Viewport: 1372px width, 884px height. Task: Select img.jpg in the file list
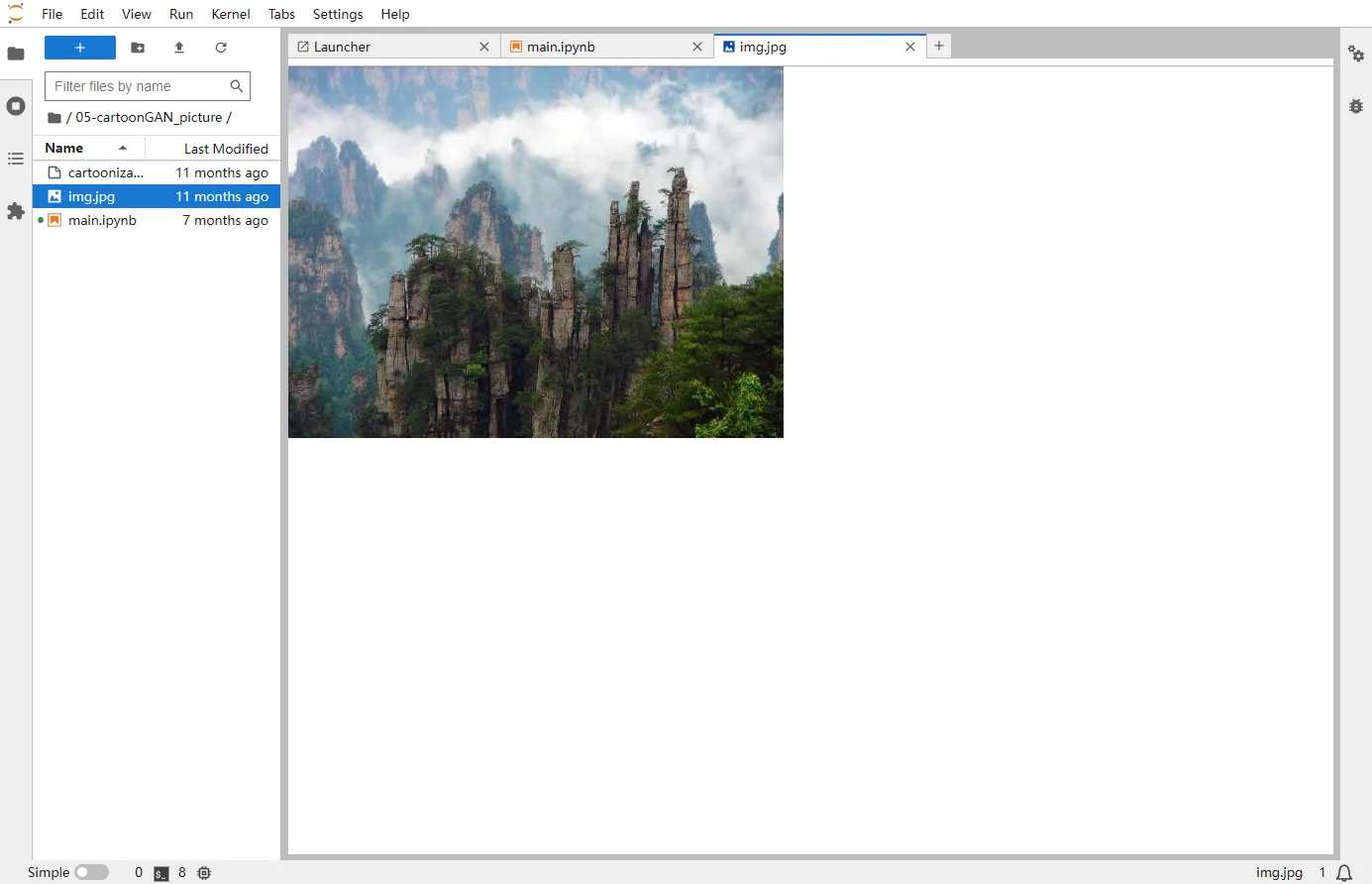[157, 196]
